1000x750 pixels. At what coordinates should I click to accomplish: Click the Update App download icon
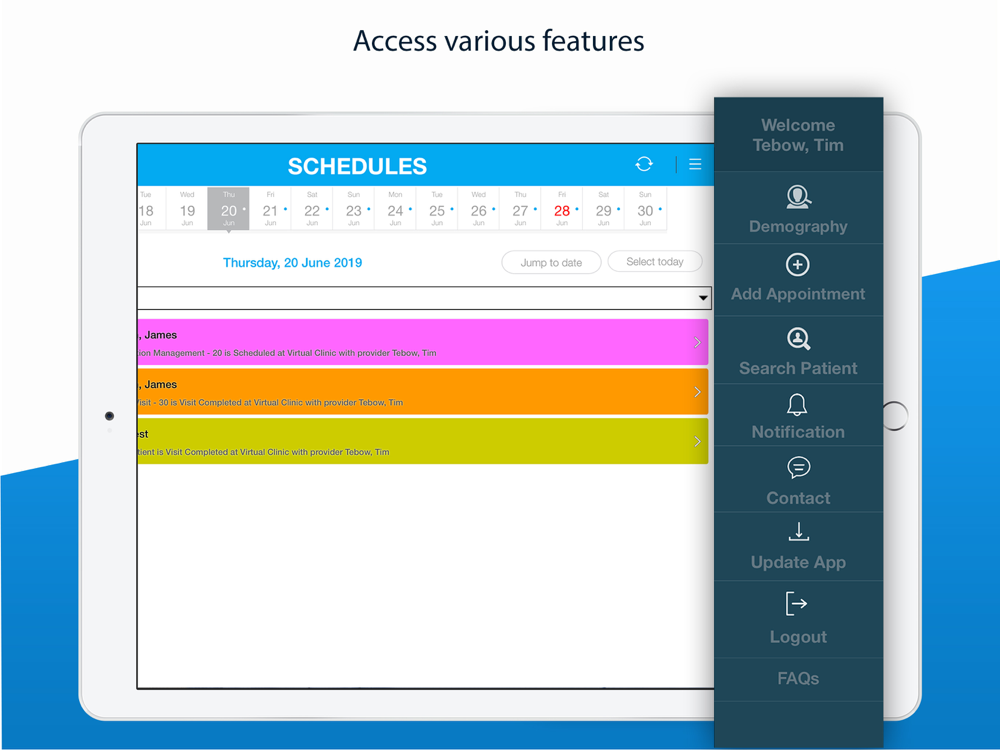click(x=798, y=531)
